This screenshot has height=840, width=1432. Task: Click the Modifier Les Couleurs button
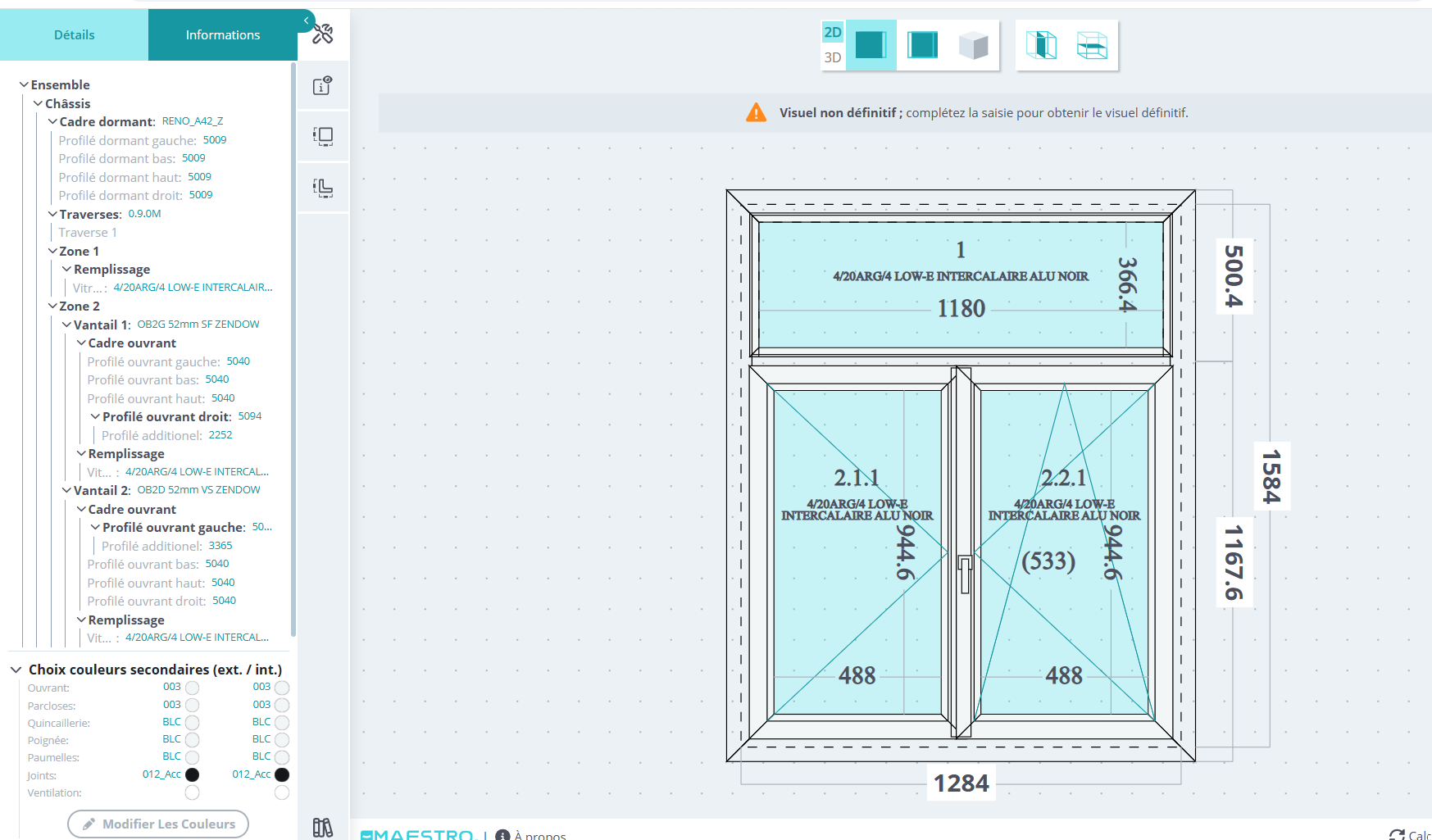(x=158, y=824)
